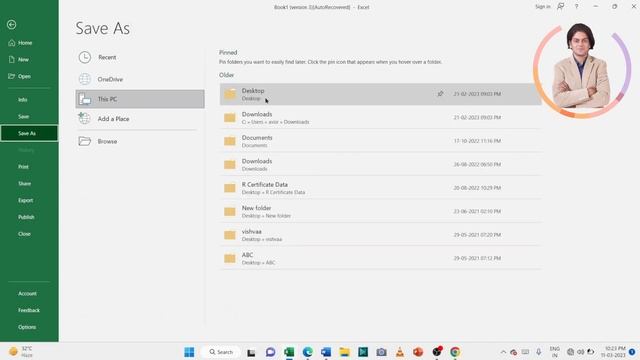The image size is (640, 360).
Task: Open Task View on the taskbar
Action: coord(251,352)
